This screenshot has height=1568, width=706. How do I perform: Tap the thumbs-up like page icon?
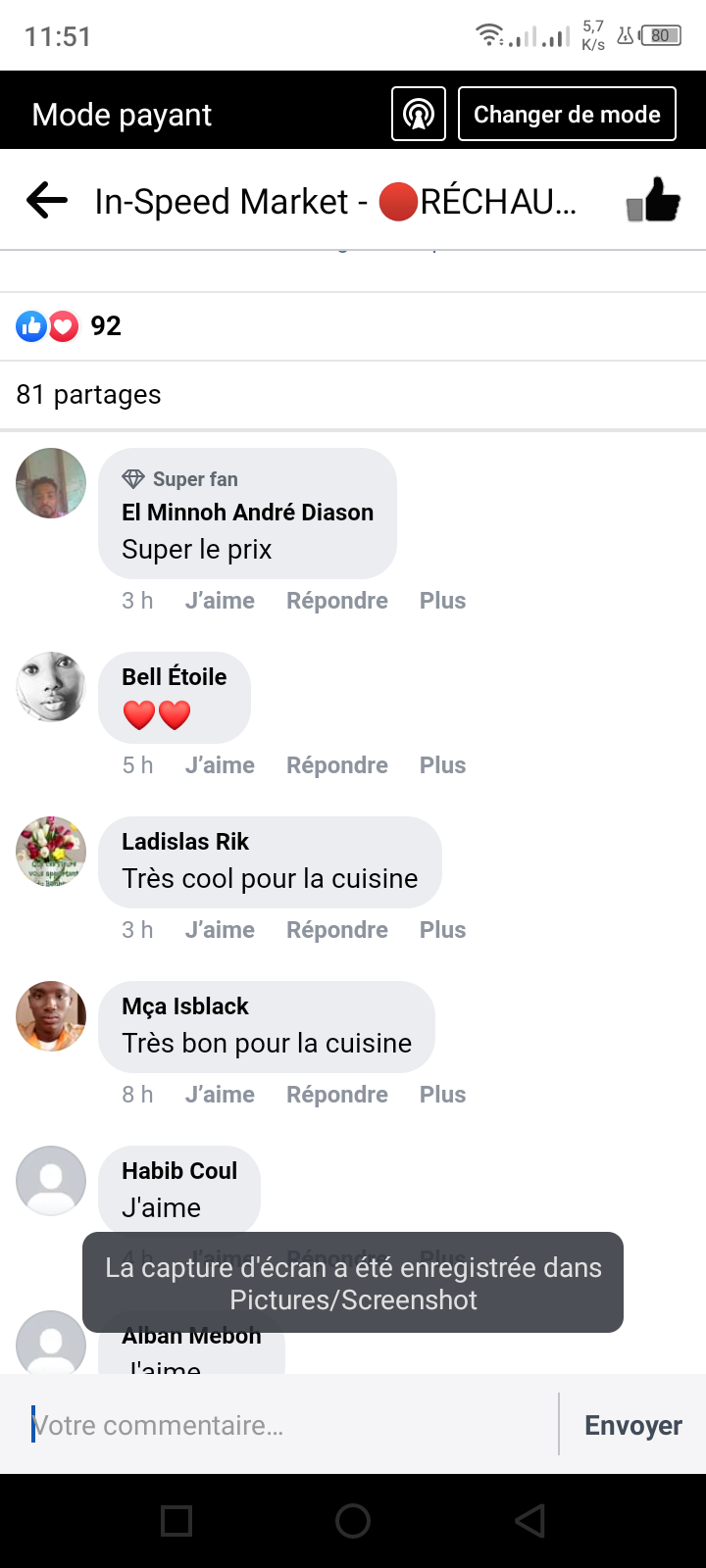653,200
